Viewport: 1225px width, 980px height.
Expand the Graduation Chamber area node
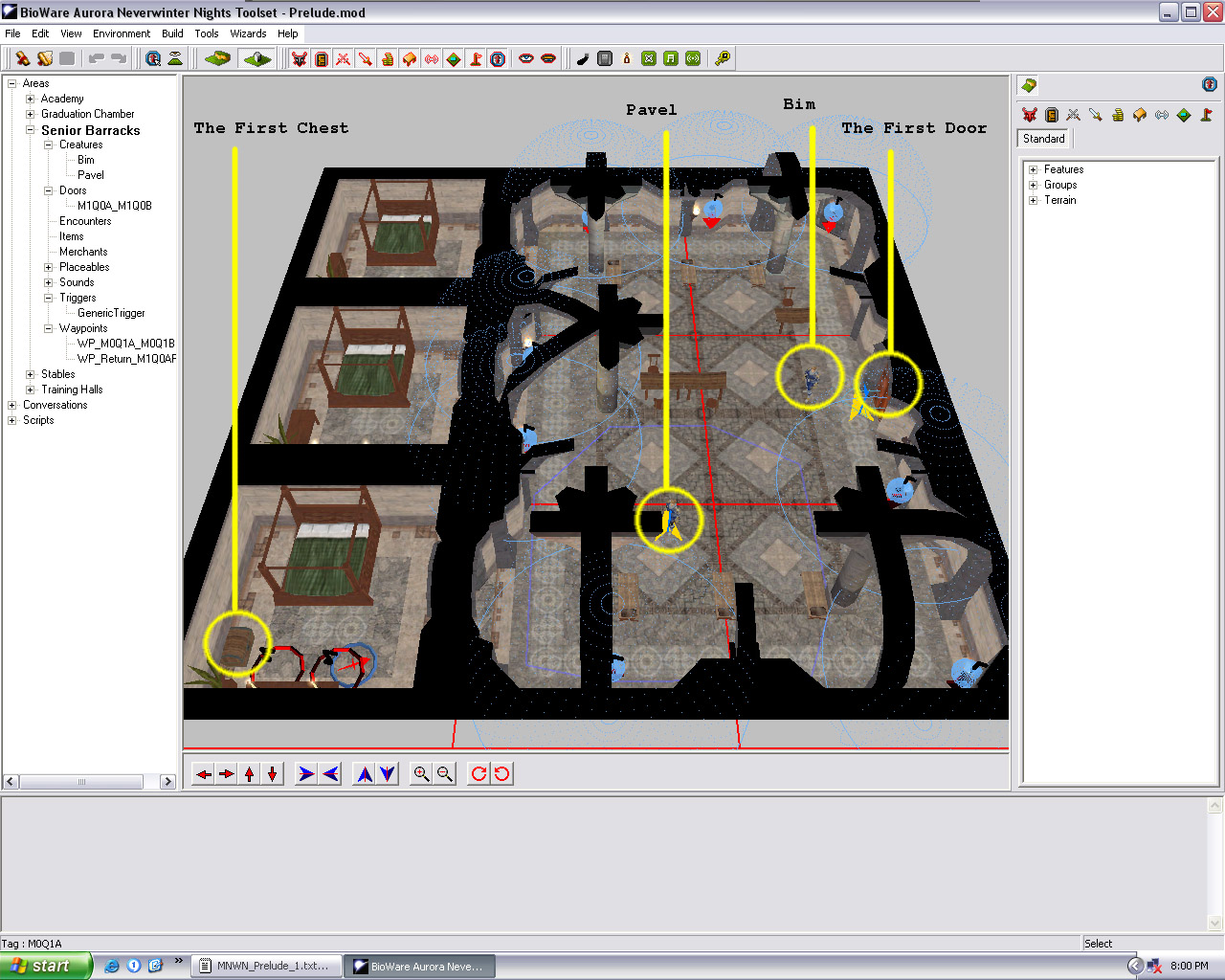coord(31,114)
